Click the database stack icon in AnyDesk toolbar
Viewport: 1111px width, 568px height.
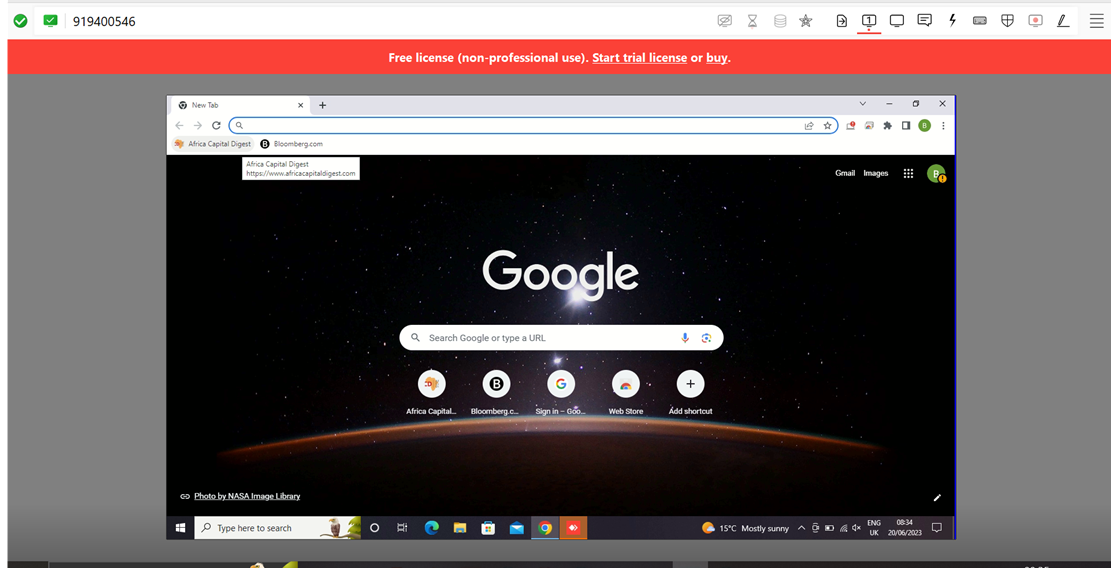coord(780,21)
